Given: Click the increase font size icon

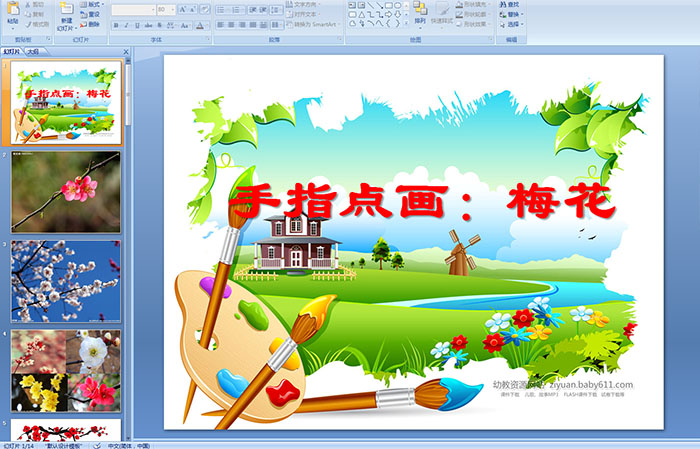Looking at the screenshot, I should (x=179, y=10).
